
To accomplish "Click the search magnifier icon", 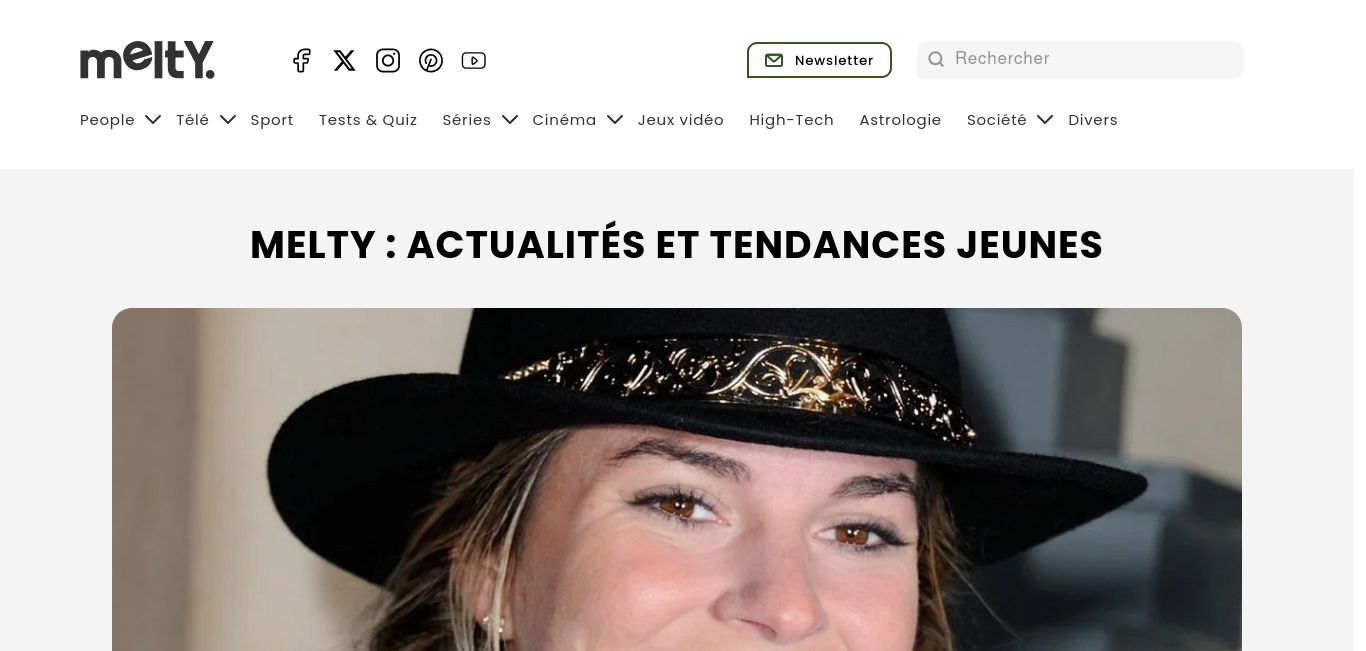I will (936, 60).
